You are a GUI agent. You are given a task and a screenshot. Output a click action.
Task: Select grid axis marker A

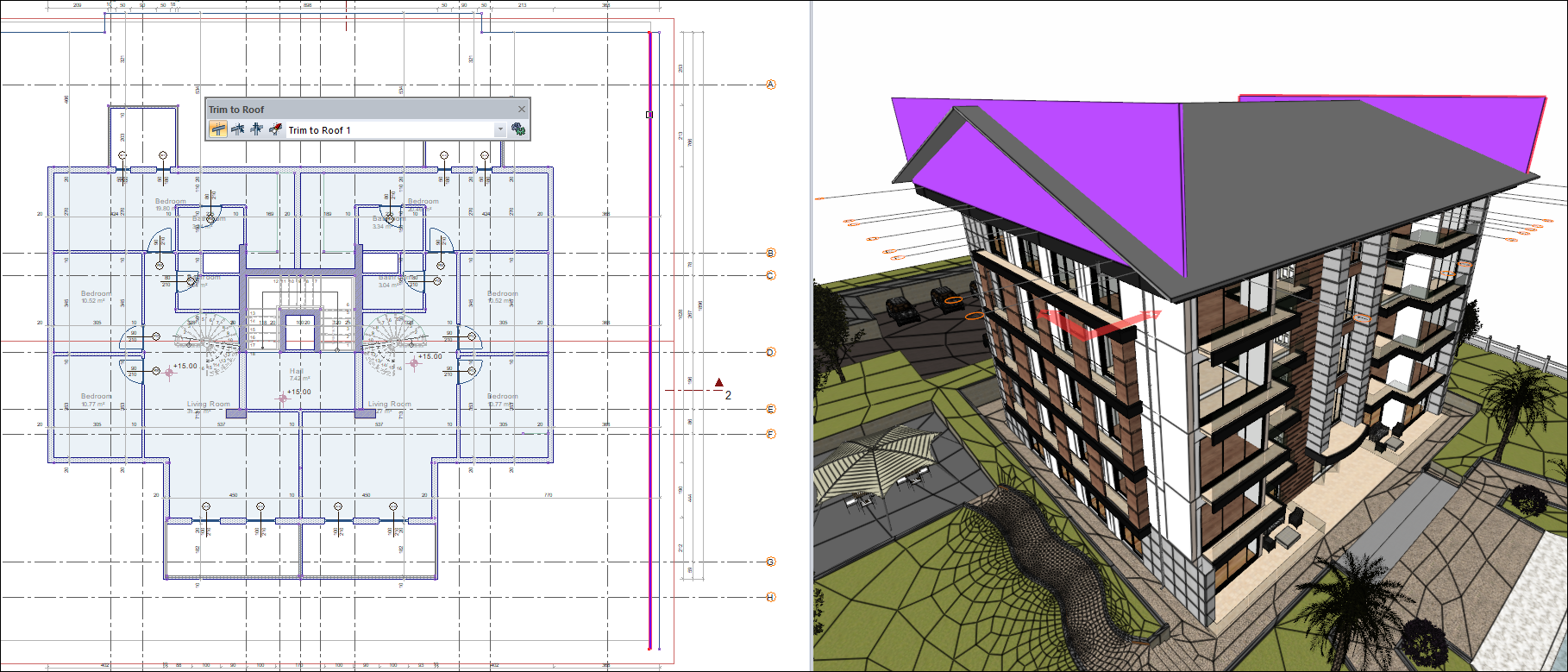pyautogui.click(x=771, y=85)
